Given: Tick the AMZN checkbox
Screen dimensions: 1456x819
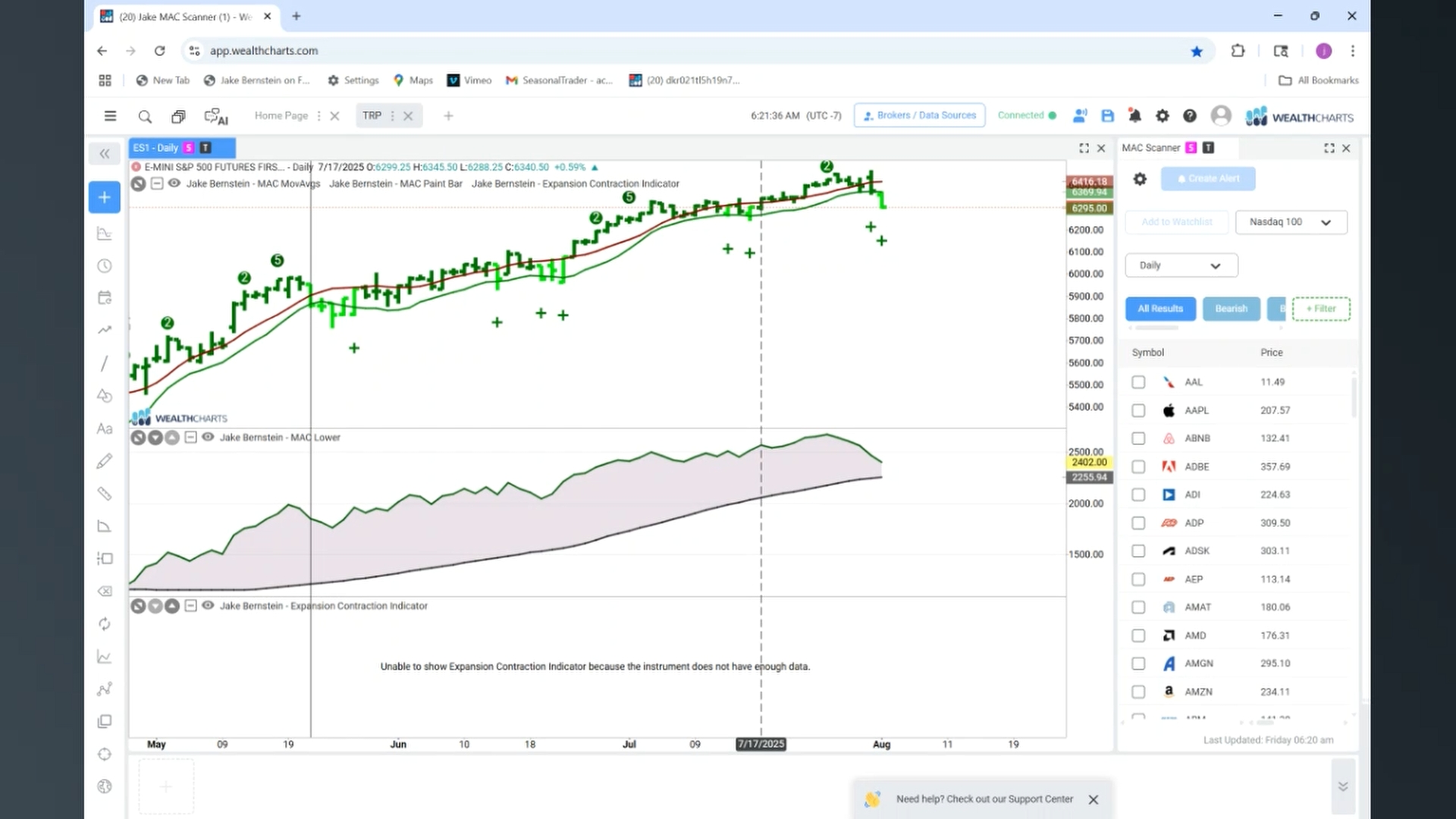Looking at the screenshot, I should 1138,692.
